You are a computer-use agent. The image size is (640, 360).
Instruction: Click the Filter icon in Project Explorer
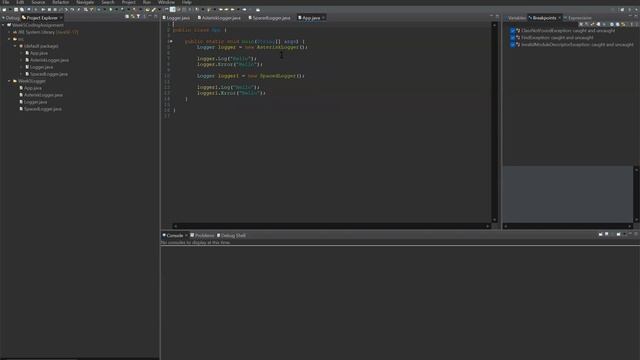(138, 17)
